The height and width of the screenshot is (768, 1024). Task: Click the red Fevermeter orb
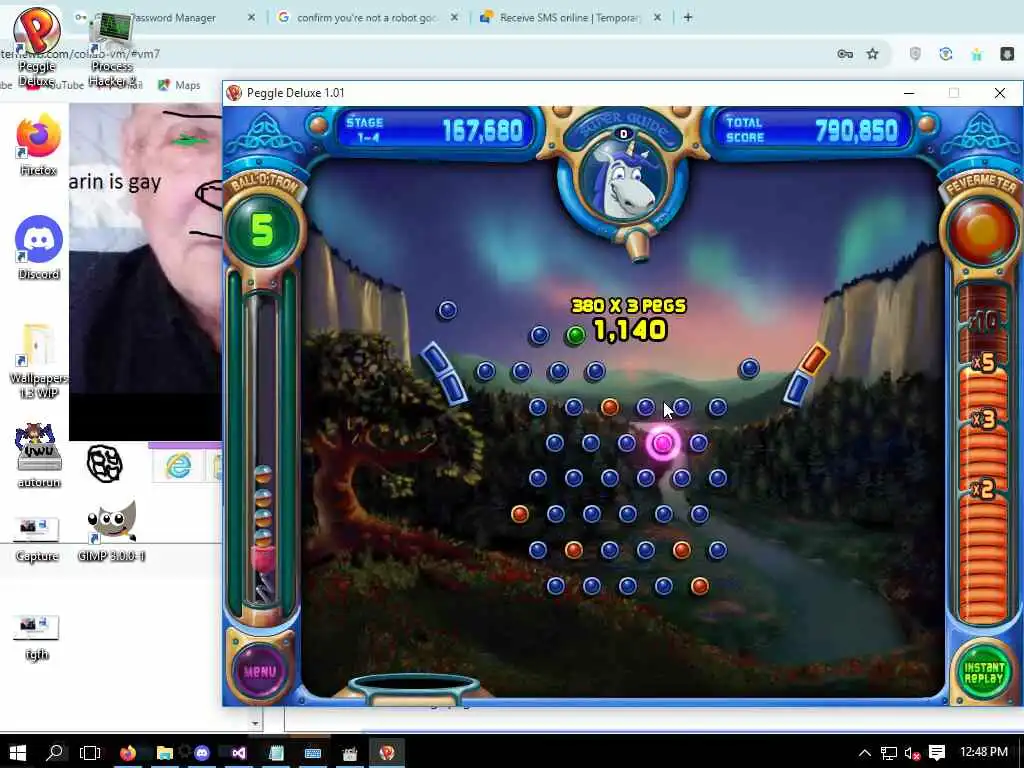[x=982, y=231]
